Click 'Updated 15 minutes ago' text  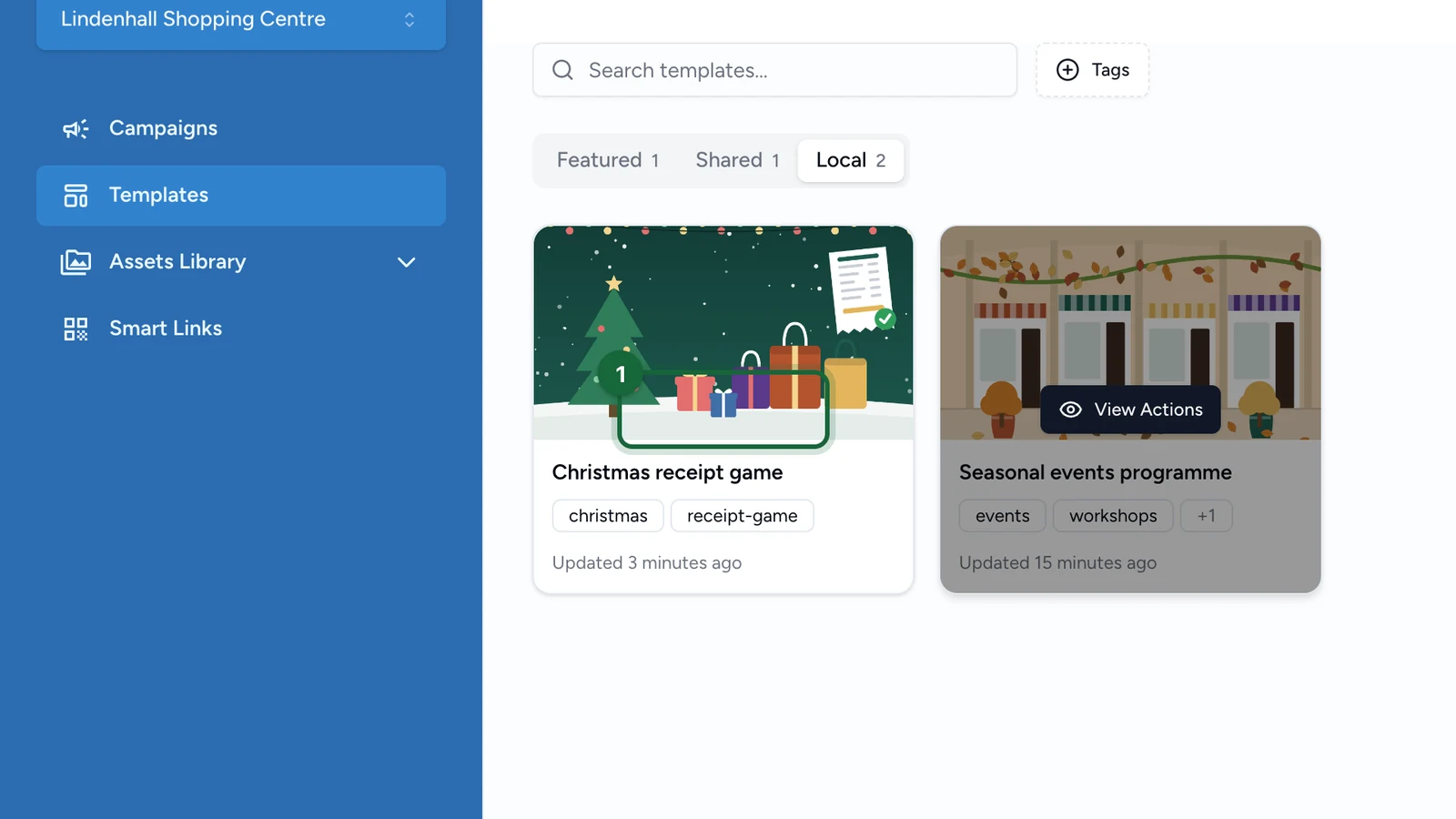[1057, 563]
